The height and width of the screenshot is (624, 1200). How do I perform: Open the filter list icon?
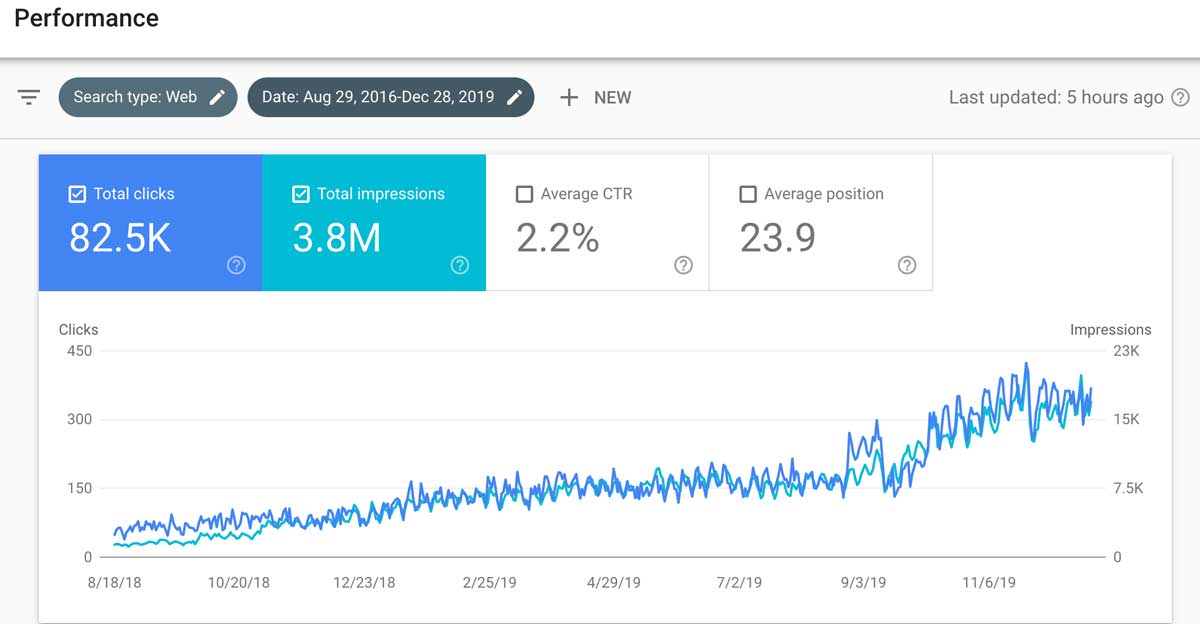pos(29,97)
